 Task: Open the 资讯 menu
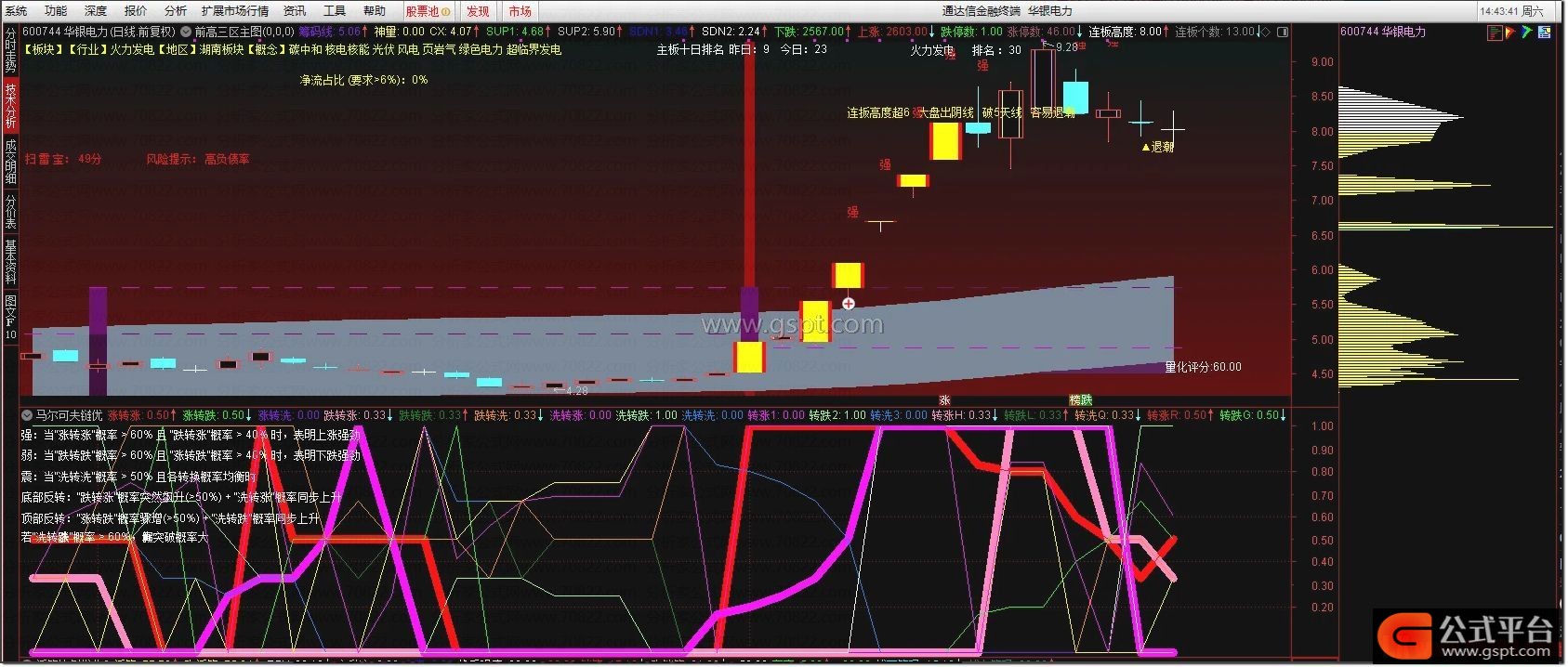click(x=295, y=11)
